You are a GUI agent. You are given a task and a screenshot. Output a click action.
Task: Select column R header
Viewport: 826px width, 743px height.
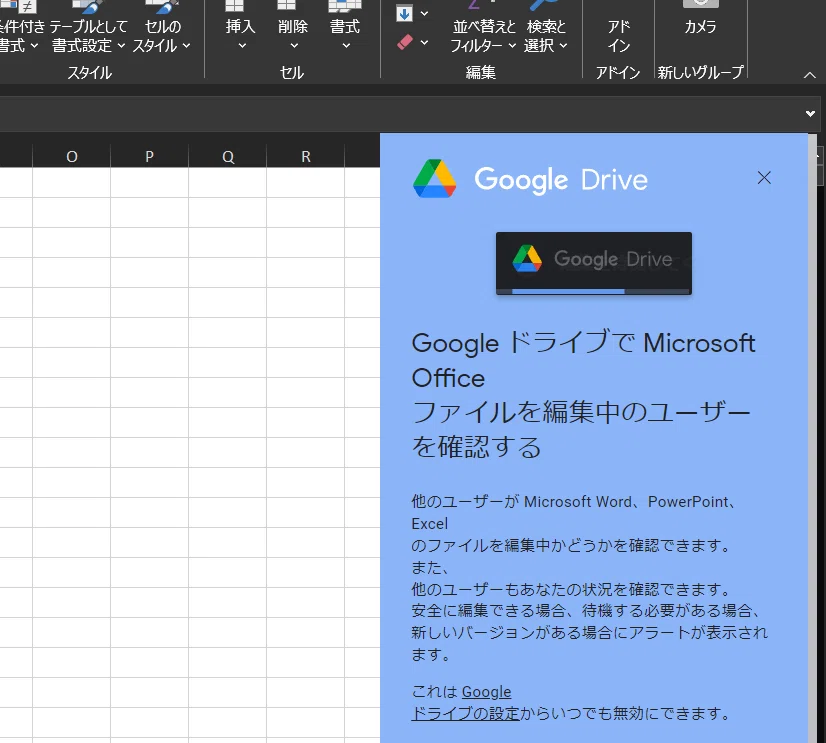pyautogui.click(x=306, y=157)
